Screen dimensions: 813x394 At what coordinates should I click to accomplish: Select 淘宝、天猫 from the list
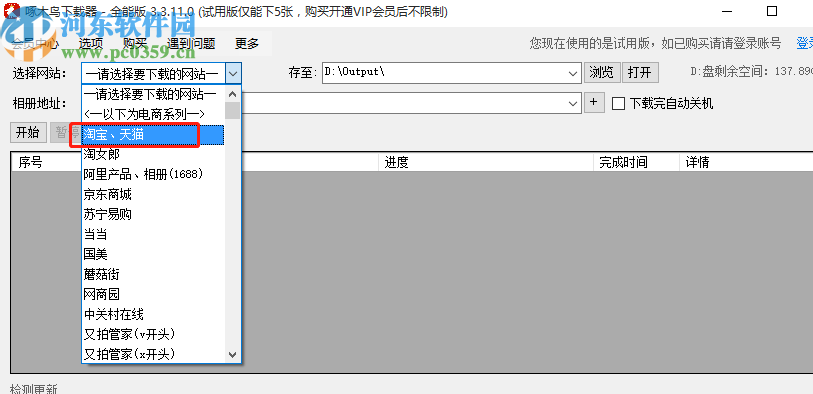pyautogui.click(x=153, y=135)
